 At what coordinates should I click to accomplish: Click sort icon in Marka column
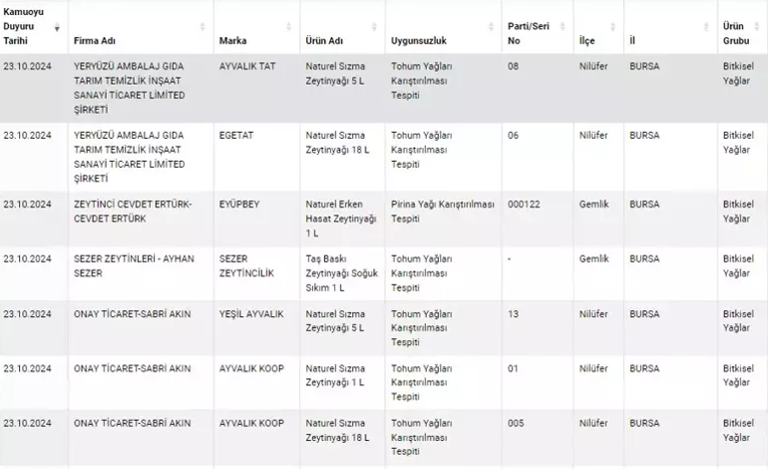tap(288, 27)
